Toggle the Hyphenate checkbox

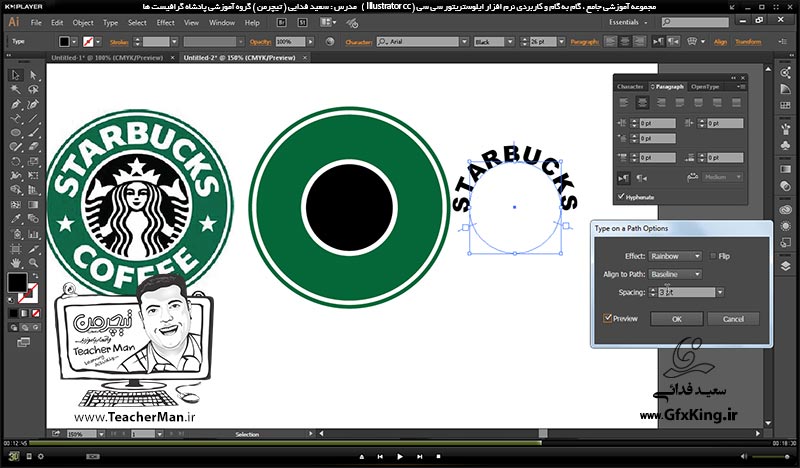tap(621, 196)
